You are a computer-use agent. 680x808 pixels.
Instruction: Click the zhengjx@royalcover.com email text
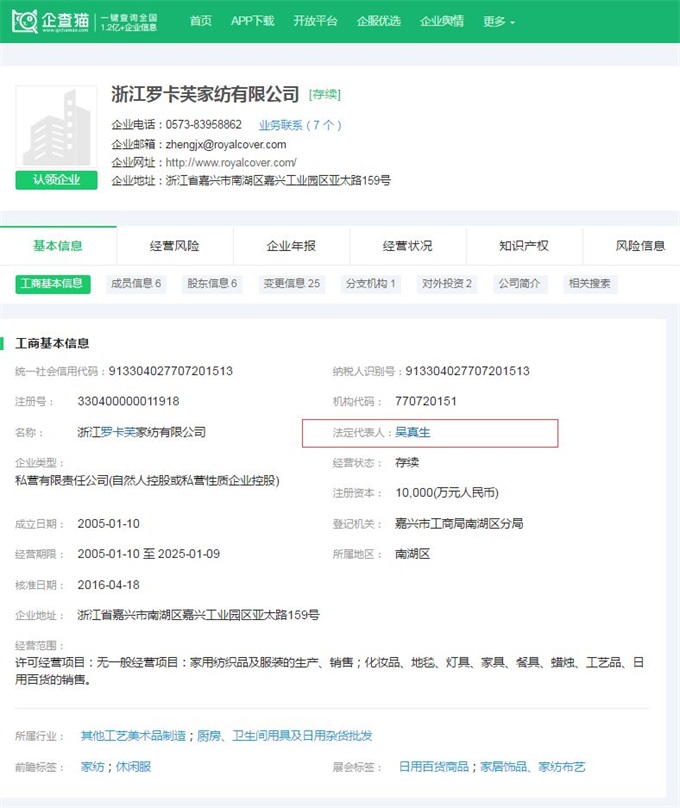[x=226, y=145]
